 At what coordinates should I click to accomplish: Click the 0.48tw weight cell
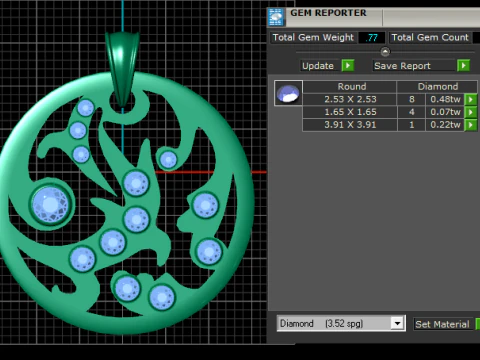(x=445, y=99)
